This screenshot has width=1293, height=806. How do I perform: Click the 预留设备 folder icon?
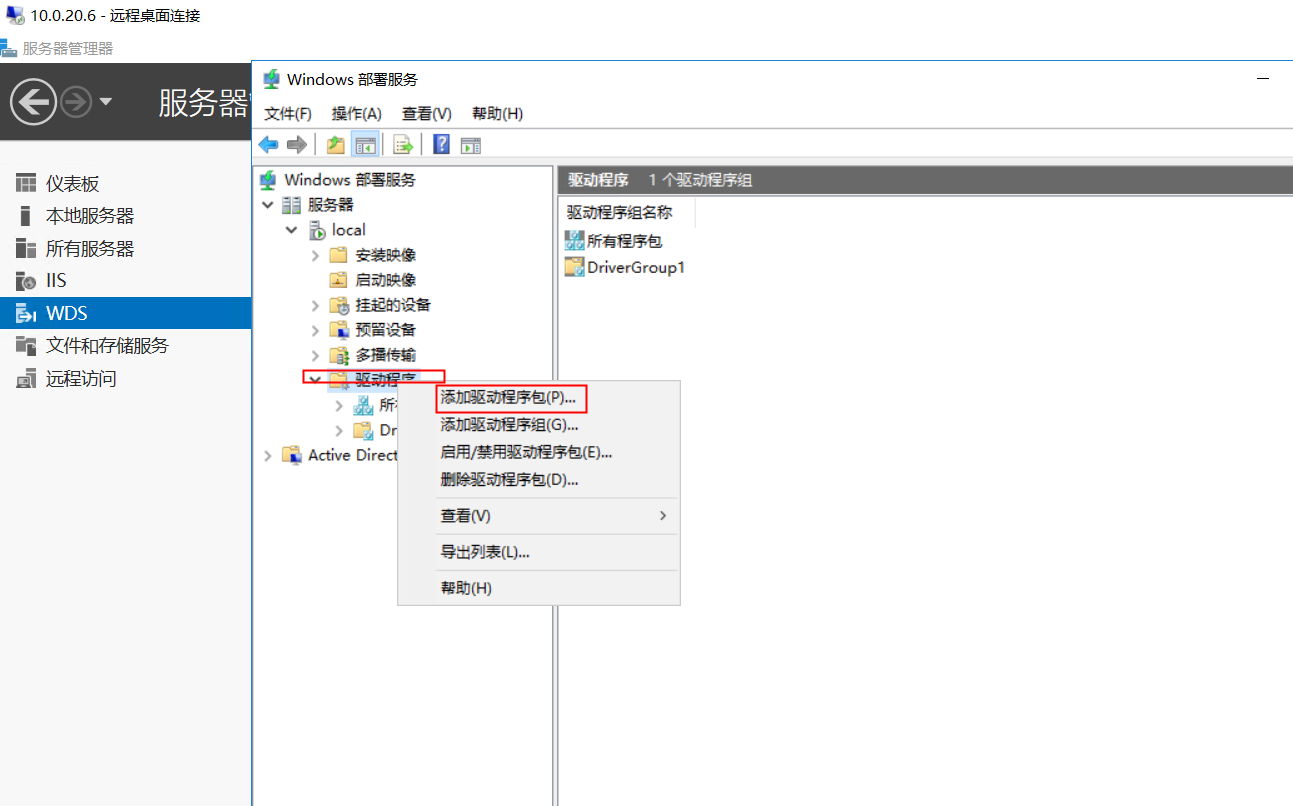click(340, 330)
